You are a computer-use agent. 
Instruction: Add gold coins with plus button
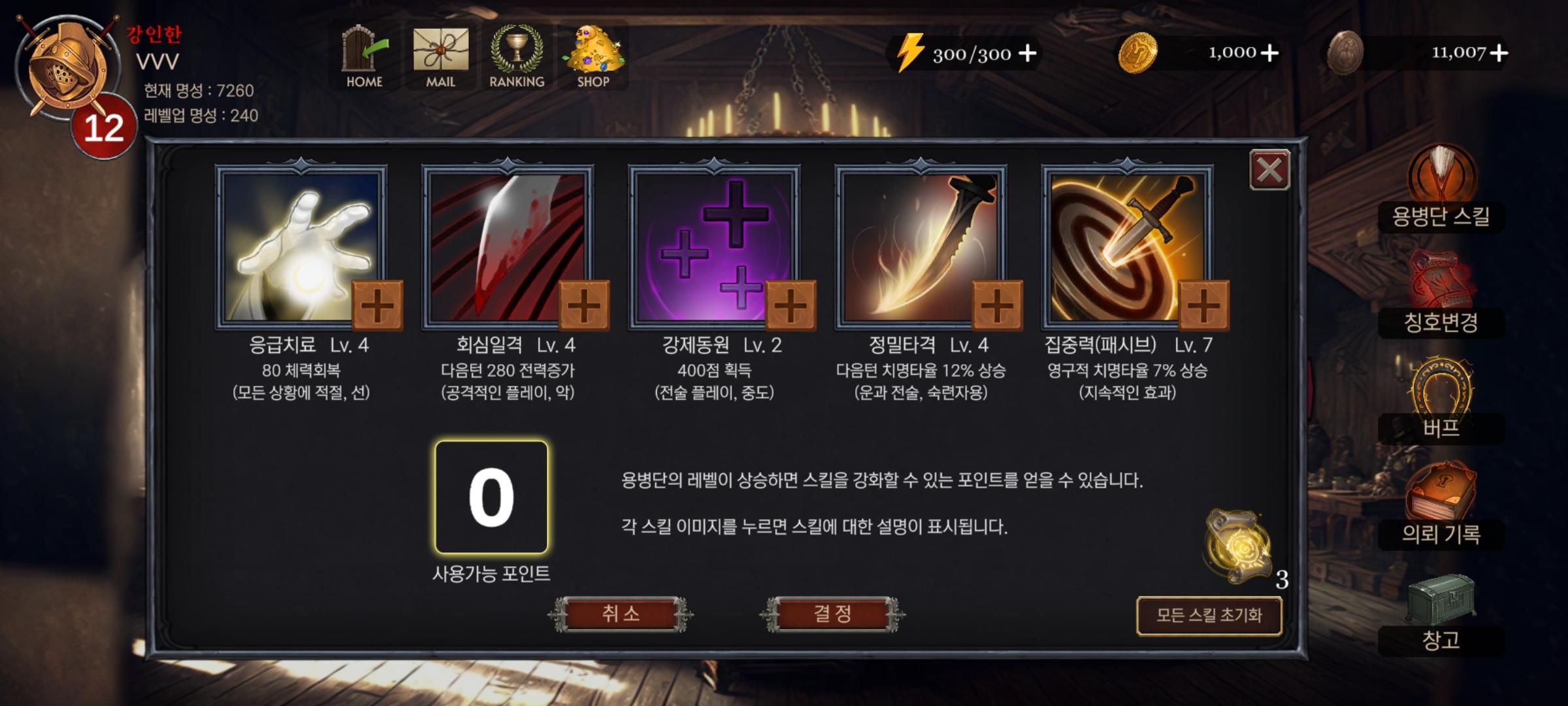click(1269, 53)
